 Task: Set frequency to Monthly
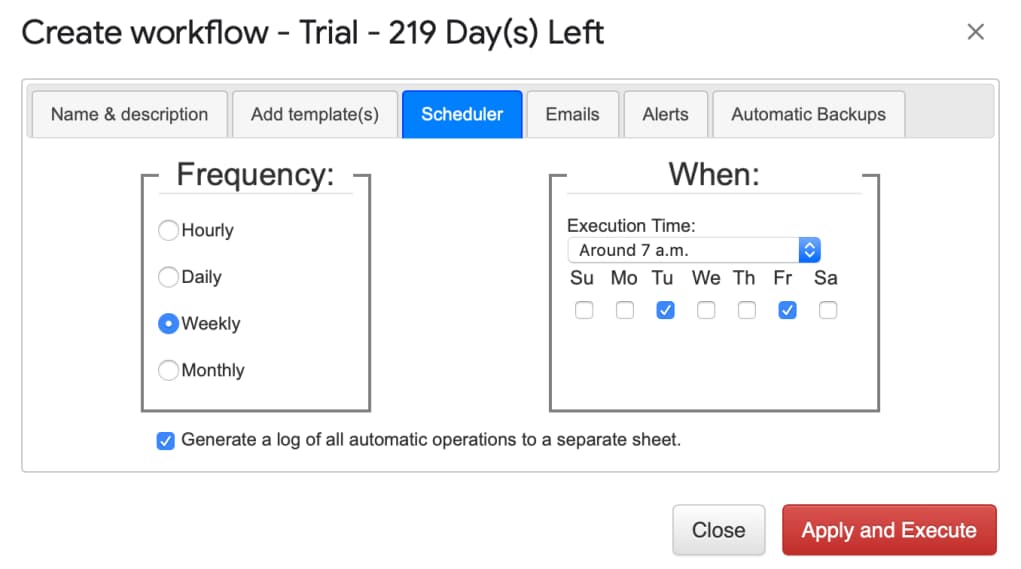tap(169, 370)
